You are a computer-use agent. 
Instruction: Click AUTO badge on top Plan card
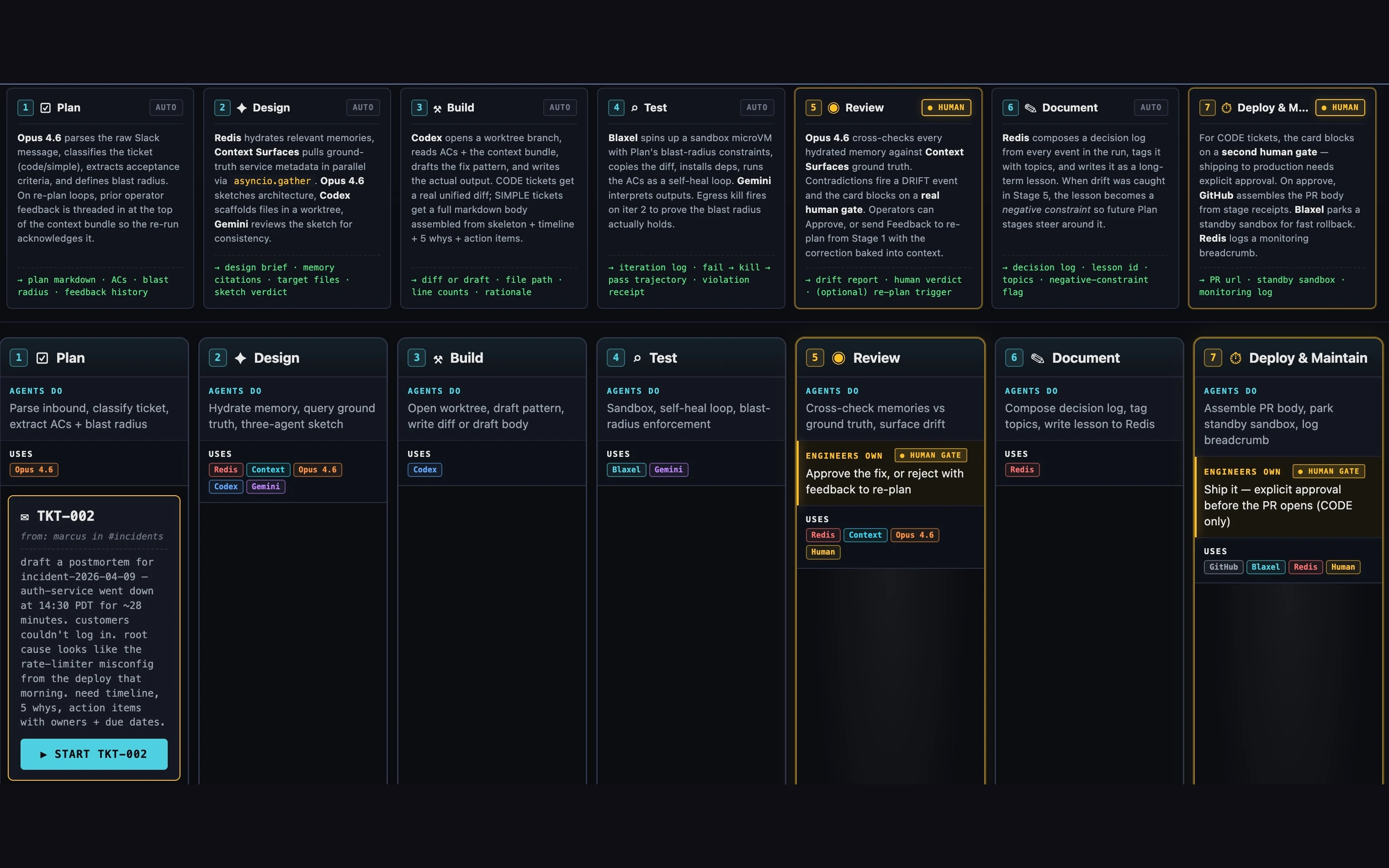tap(166, 107)
